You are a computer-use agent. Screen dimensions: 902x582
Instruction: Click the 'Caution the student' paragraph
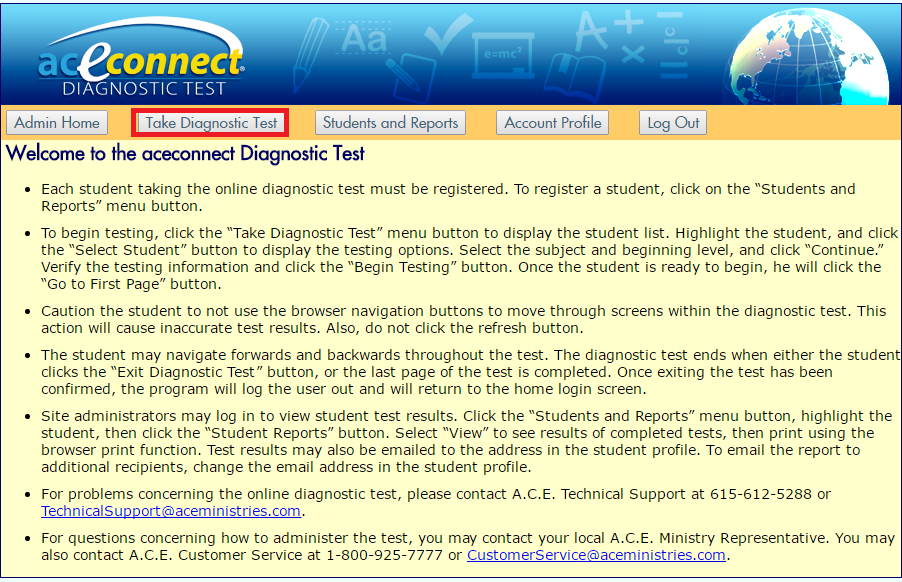[x=464, y=319]
